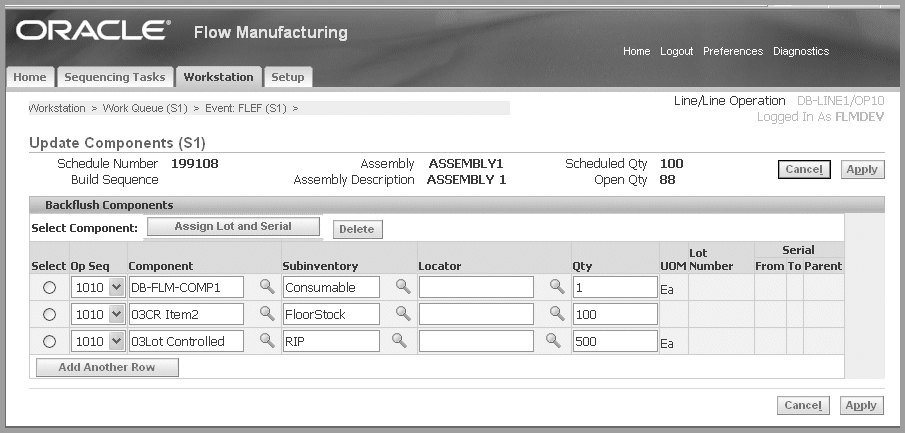Click the empty locator field for 03Lot Controlled
The height and width of the screenshot is (433, 905).
[476, 341]
